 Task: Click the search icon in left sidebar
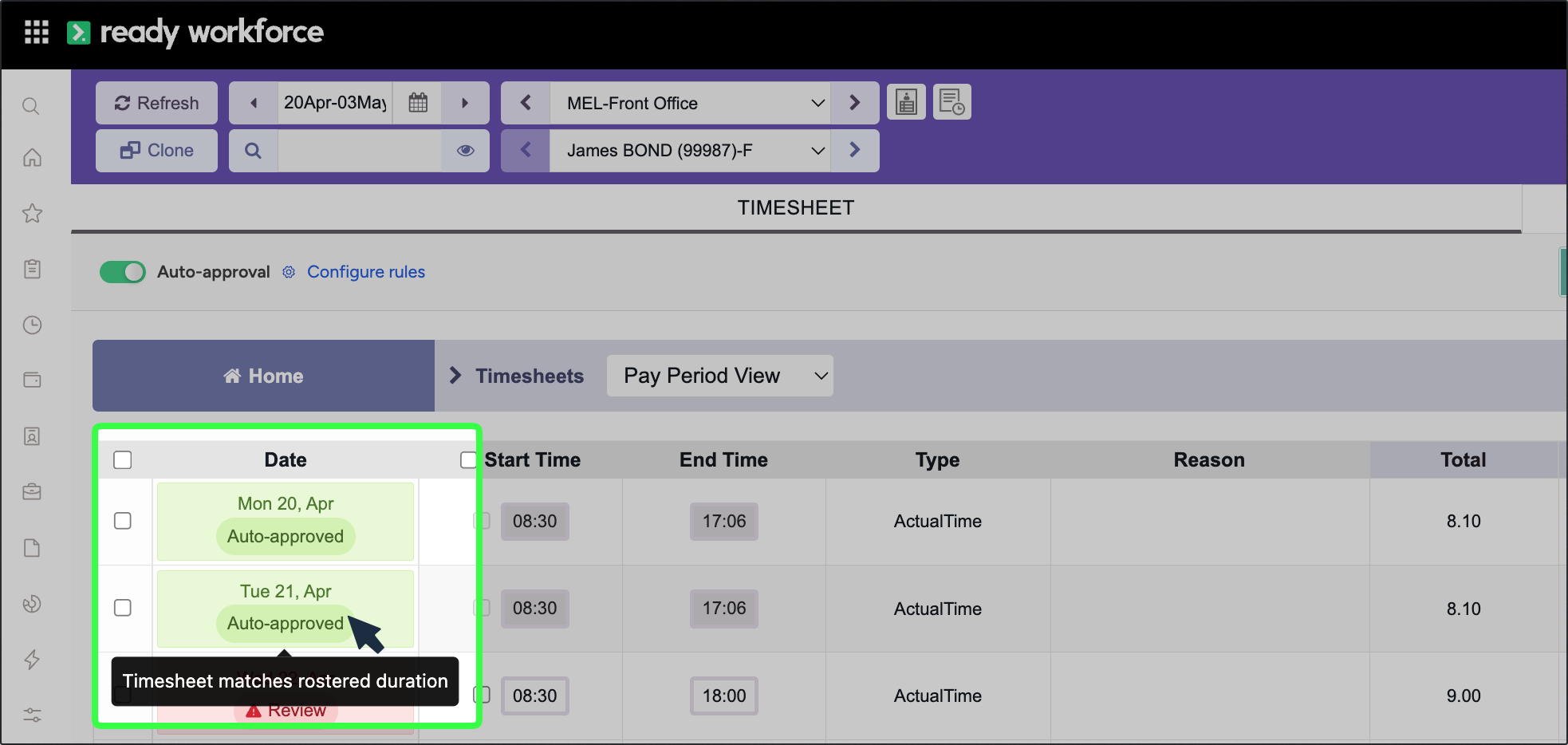(x=31, y=106)
